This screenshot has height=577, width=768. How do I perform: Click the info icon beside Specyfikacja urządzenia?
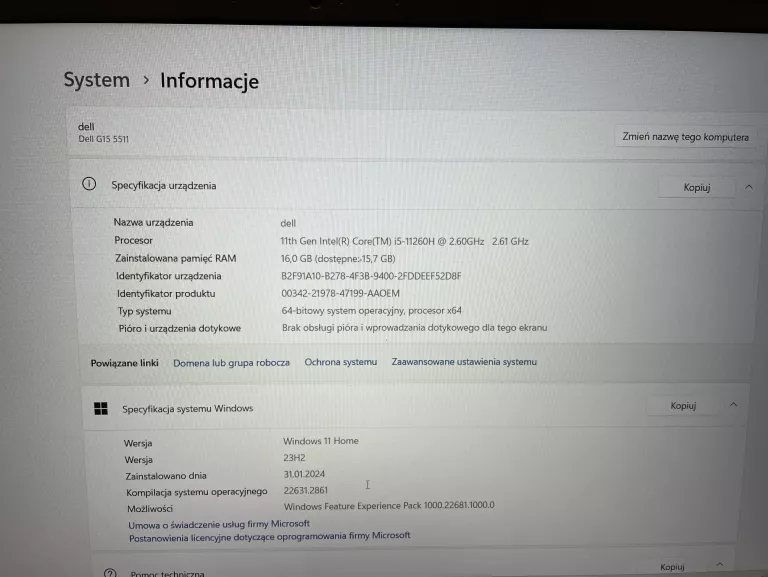click(x=89, y=184)
